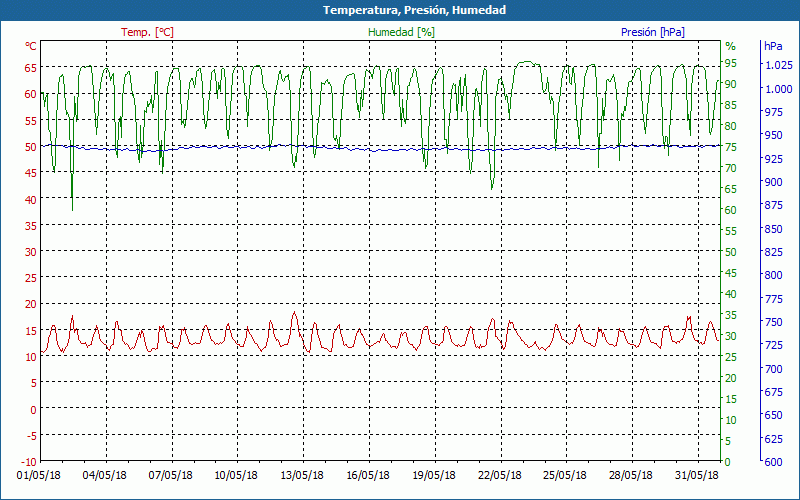800x500 pixels.
Task: Click the -10 value on temperature axis
Action: (x=29, y=462)
